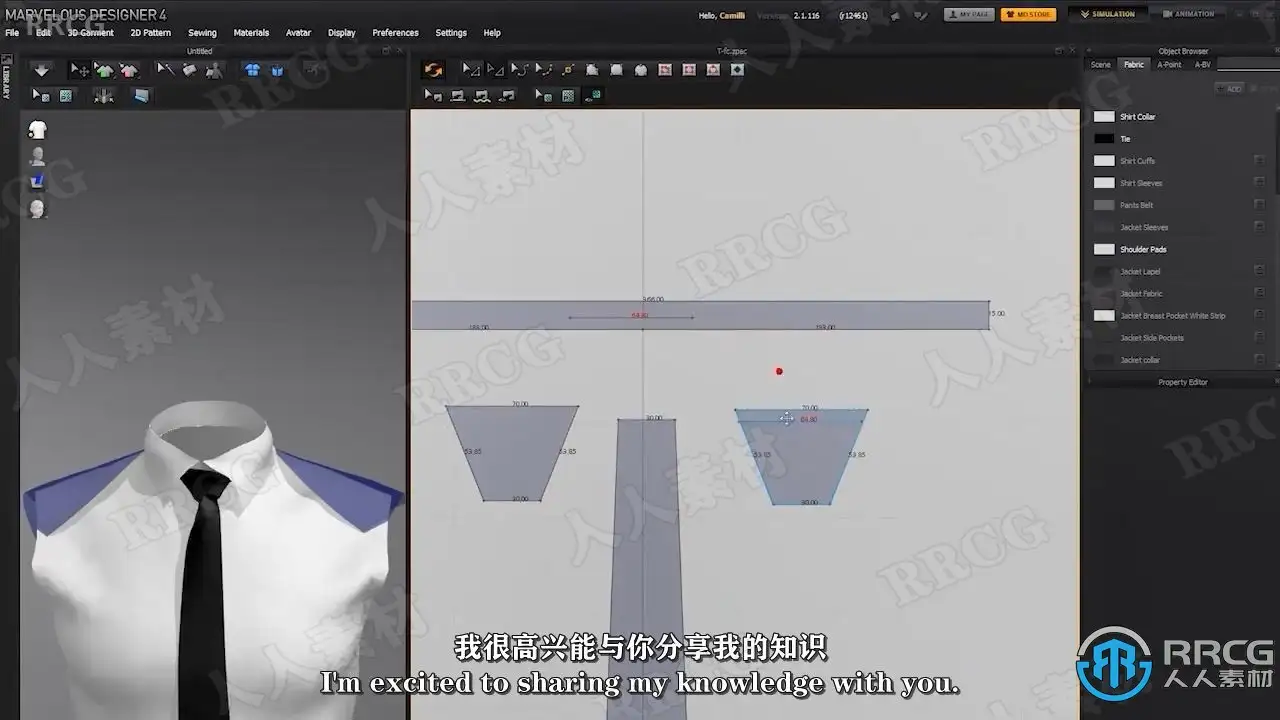The width and height of the screenshot is (1280, 720).
Task: Select the Circle pattern tool
Action: (641, 70)
